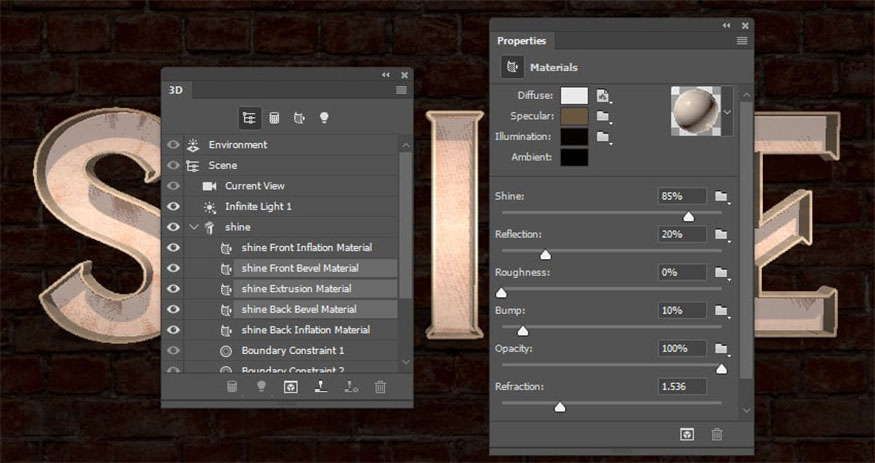Open the 3D panel flyout menu

(401, 90)
